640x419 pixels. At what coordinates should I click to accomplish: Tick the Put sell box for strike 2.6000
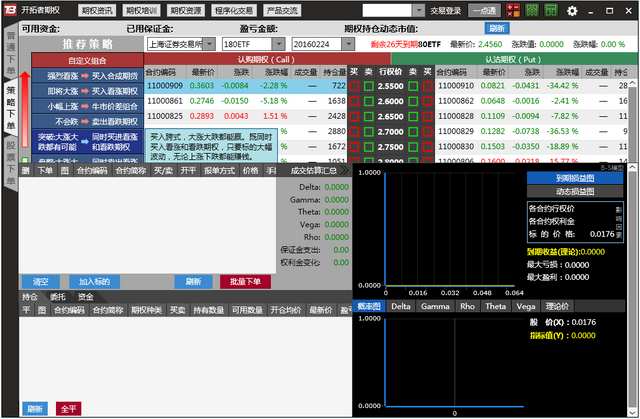pyautogui.click(x=413, y=101)
